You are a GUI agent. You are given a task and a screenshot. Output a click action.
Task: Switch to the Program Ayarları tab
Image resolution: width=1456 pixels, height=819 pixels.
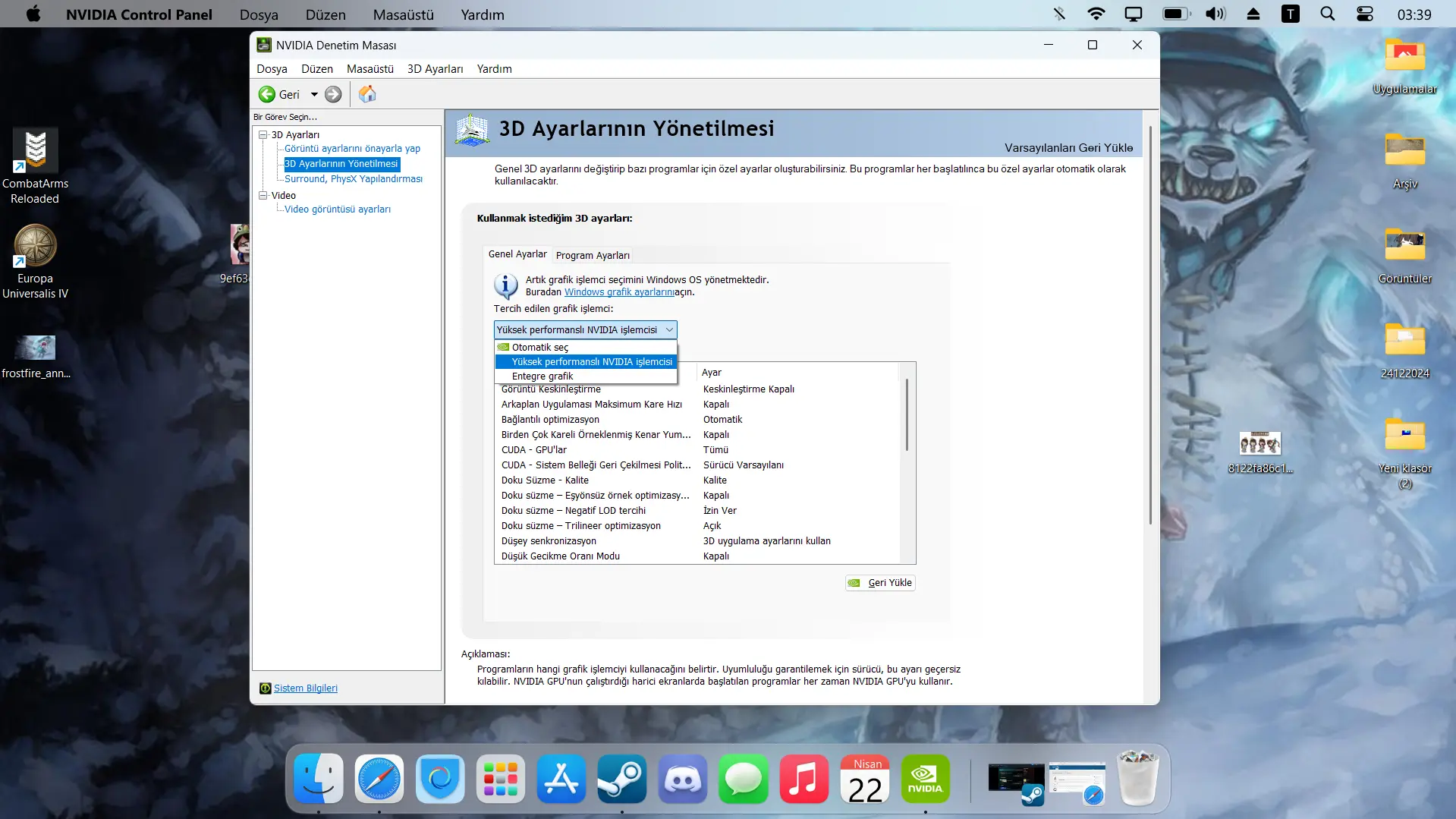(x=593, y=256)
